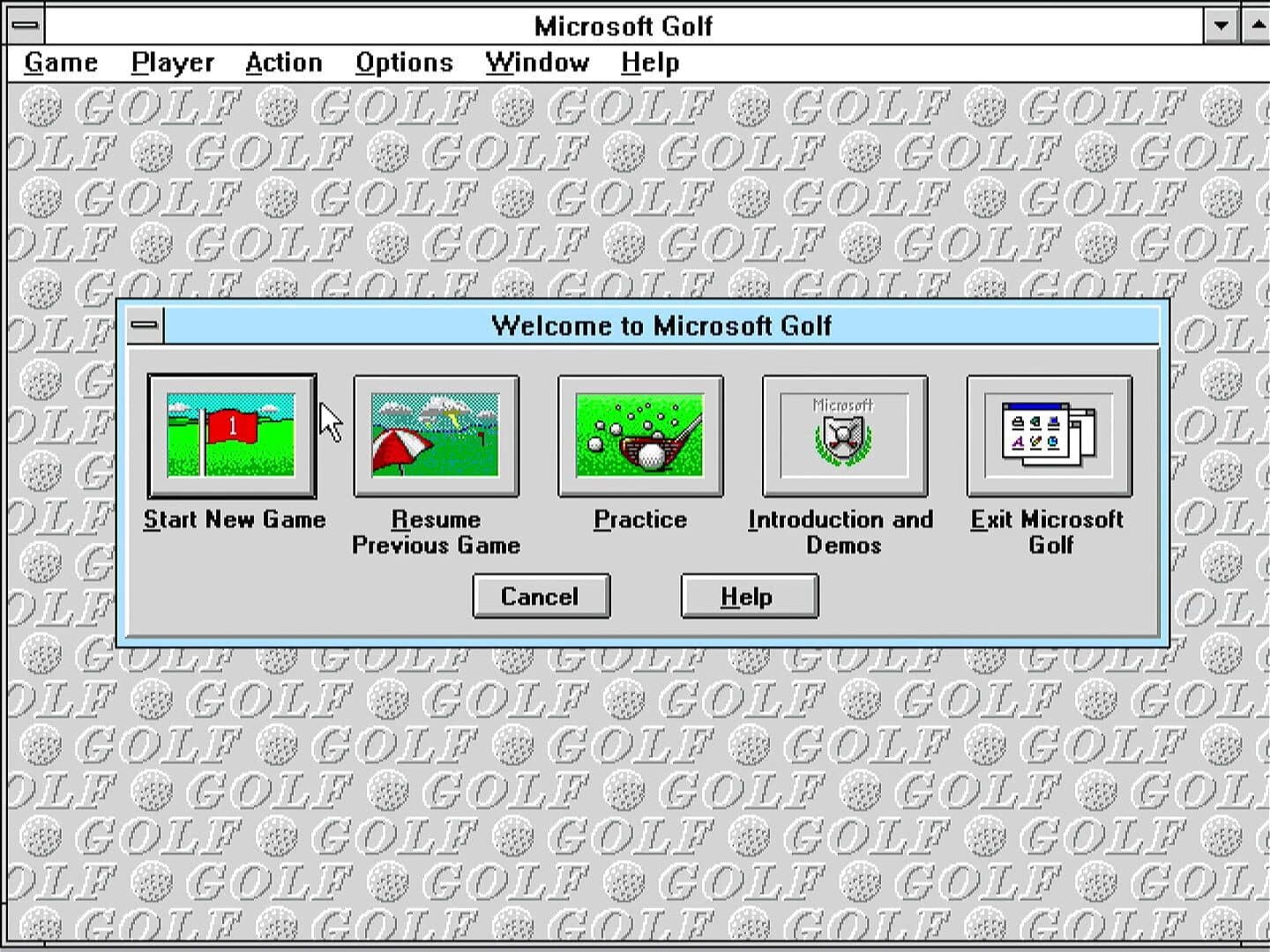The height and width of the screenshot is (952, 1270).
Task: Click the Cancel button
Action: pos(541,597)
